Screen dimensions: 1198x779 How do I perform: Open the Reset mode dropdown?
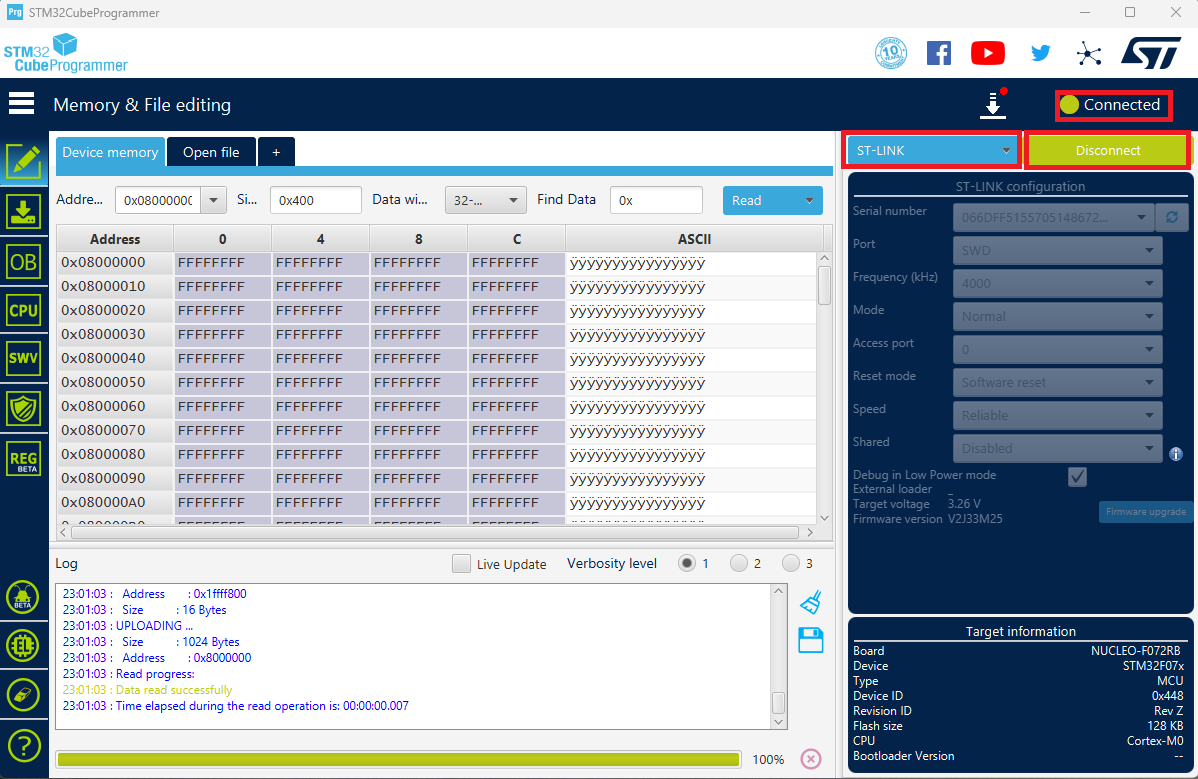click(x=1057, y=382)
